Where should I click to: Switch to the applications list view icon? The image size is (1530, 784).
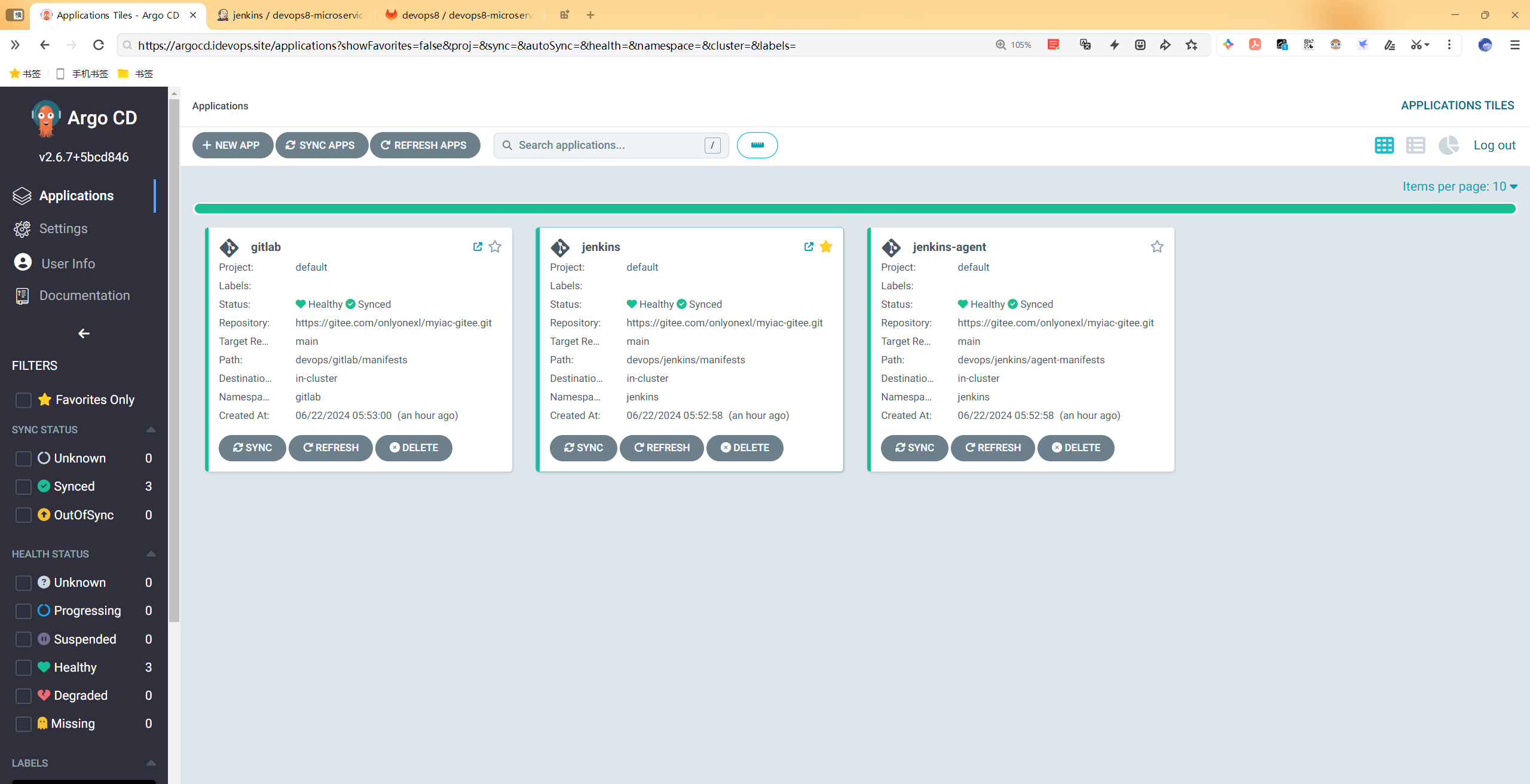click(1415, 145)
